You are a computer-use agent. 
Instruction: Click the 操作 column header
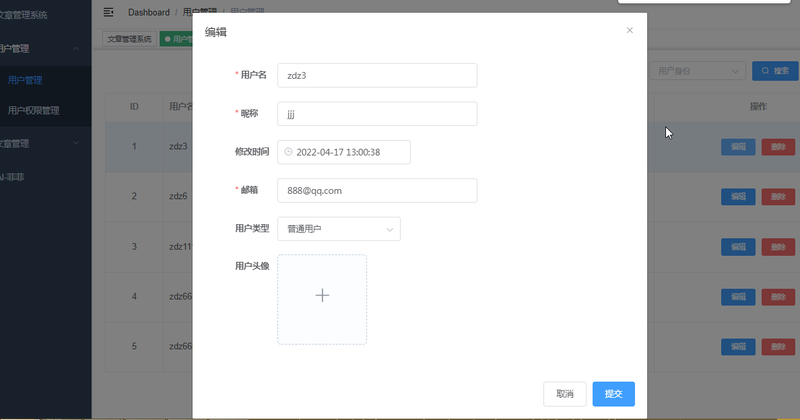tap(758, 107)
